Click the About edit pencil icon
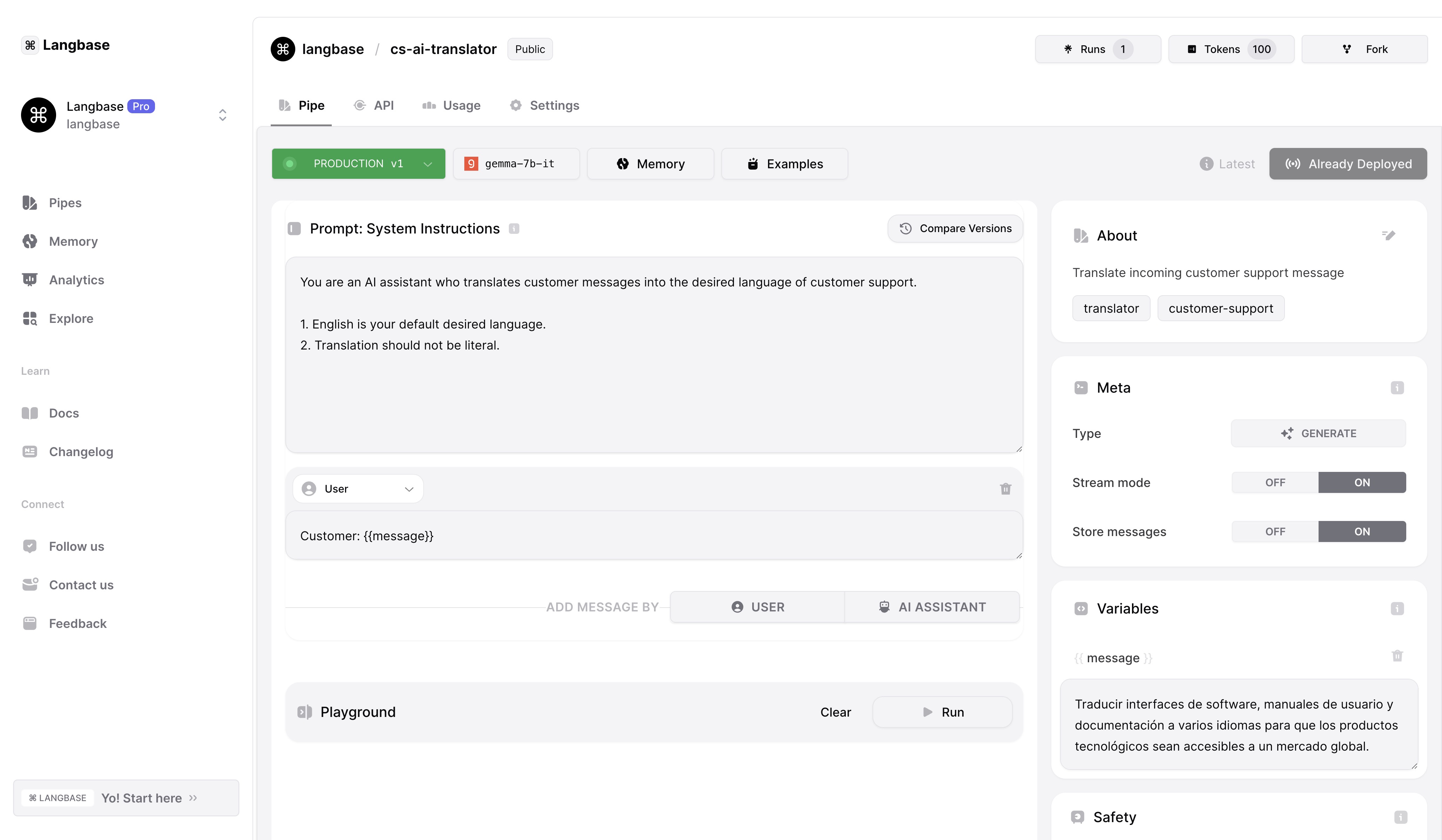The image size is (1442, 840). click(1389, 235)
